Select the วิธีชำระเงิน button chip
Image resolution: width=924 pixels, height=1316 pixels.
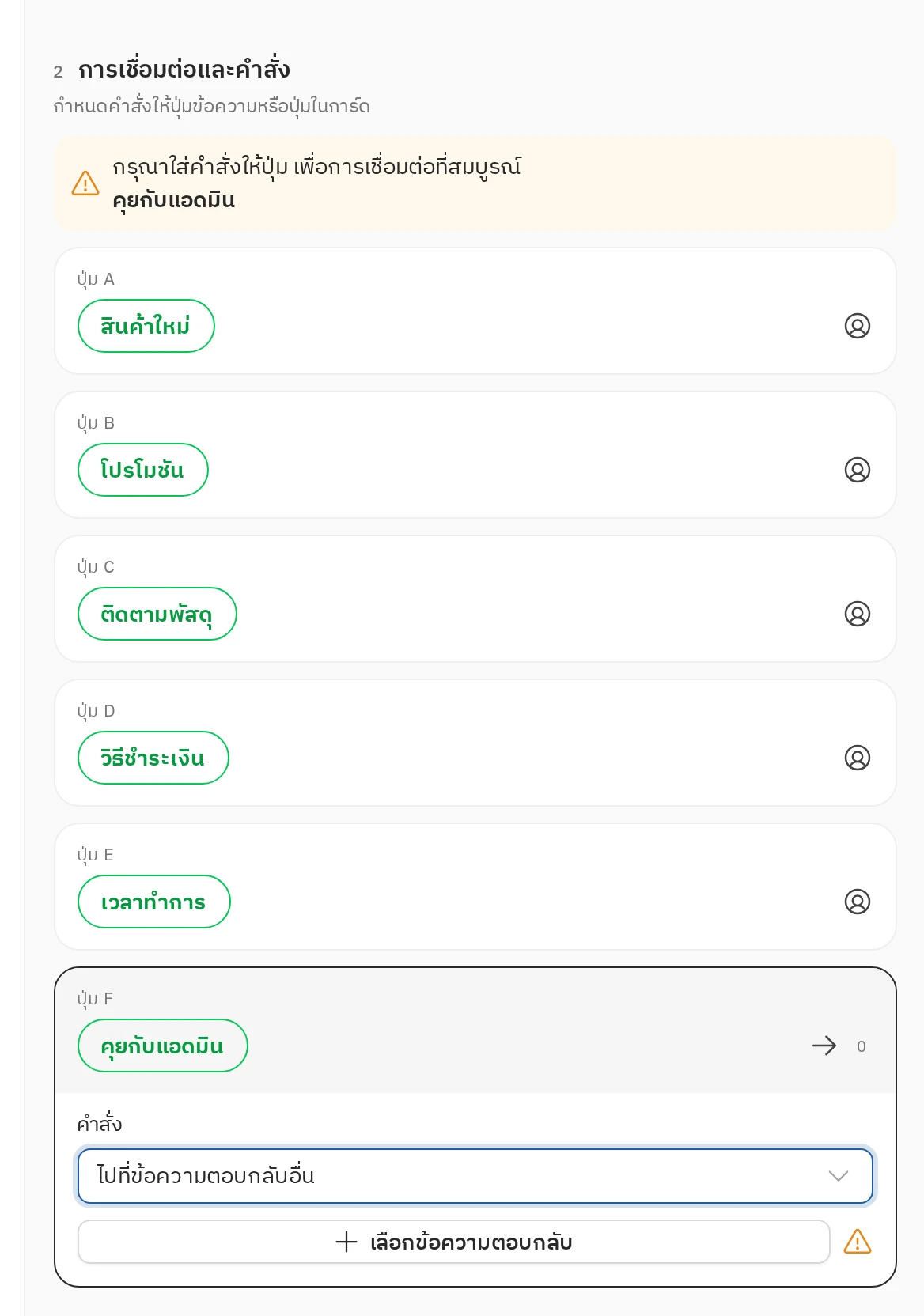(153, 758)
